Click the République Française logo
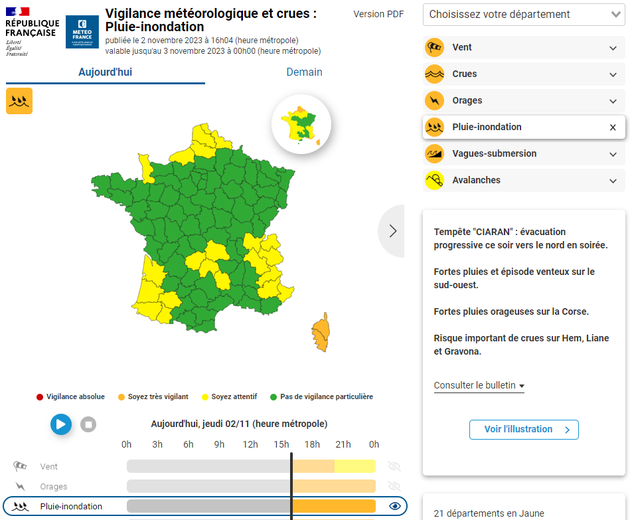The image size is (630, 520). point(32,31)
